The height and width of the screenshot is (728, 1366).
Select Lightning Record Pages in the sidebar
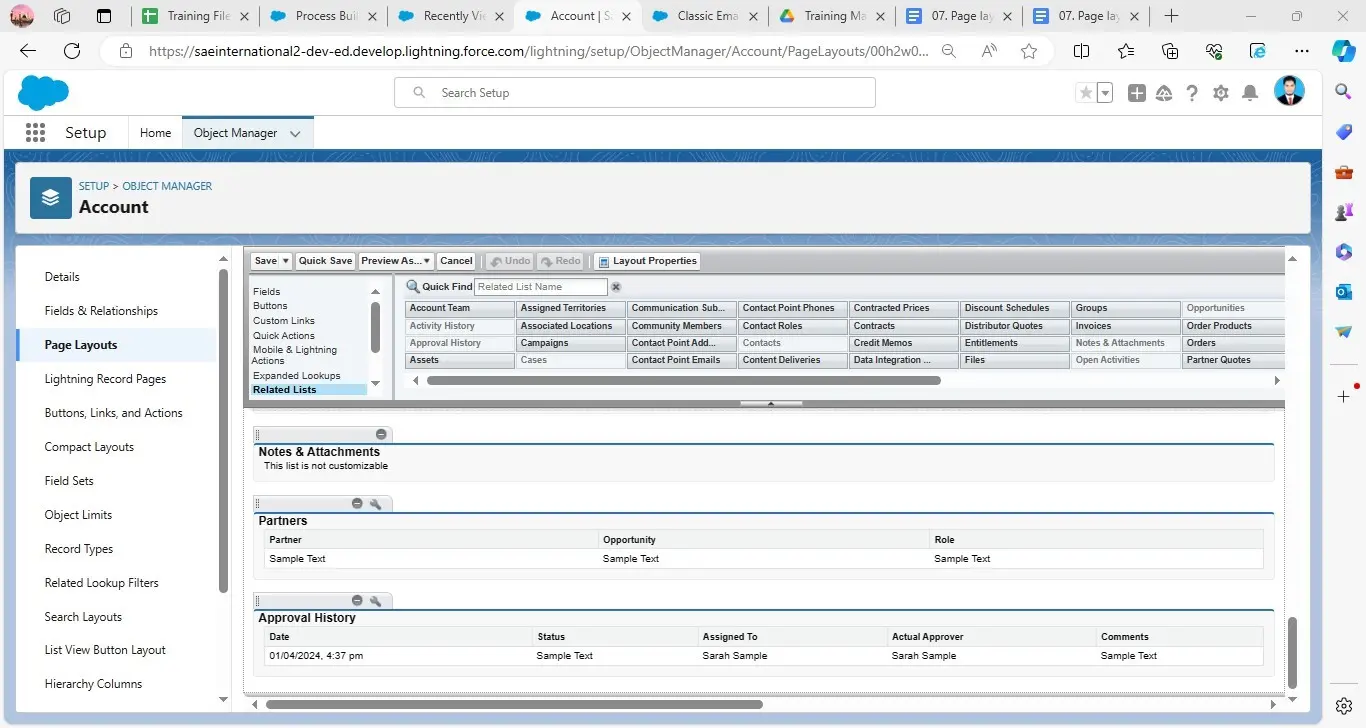105,379
